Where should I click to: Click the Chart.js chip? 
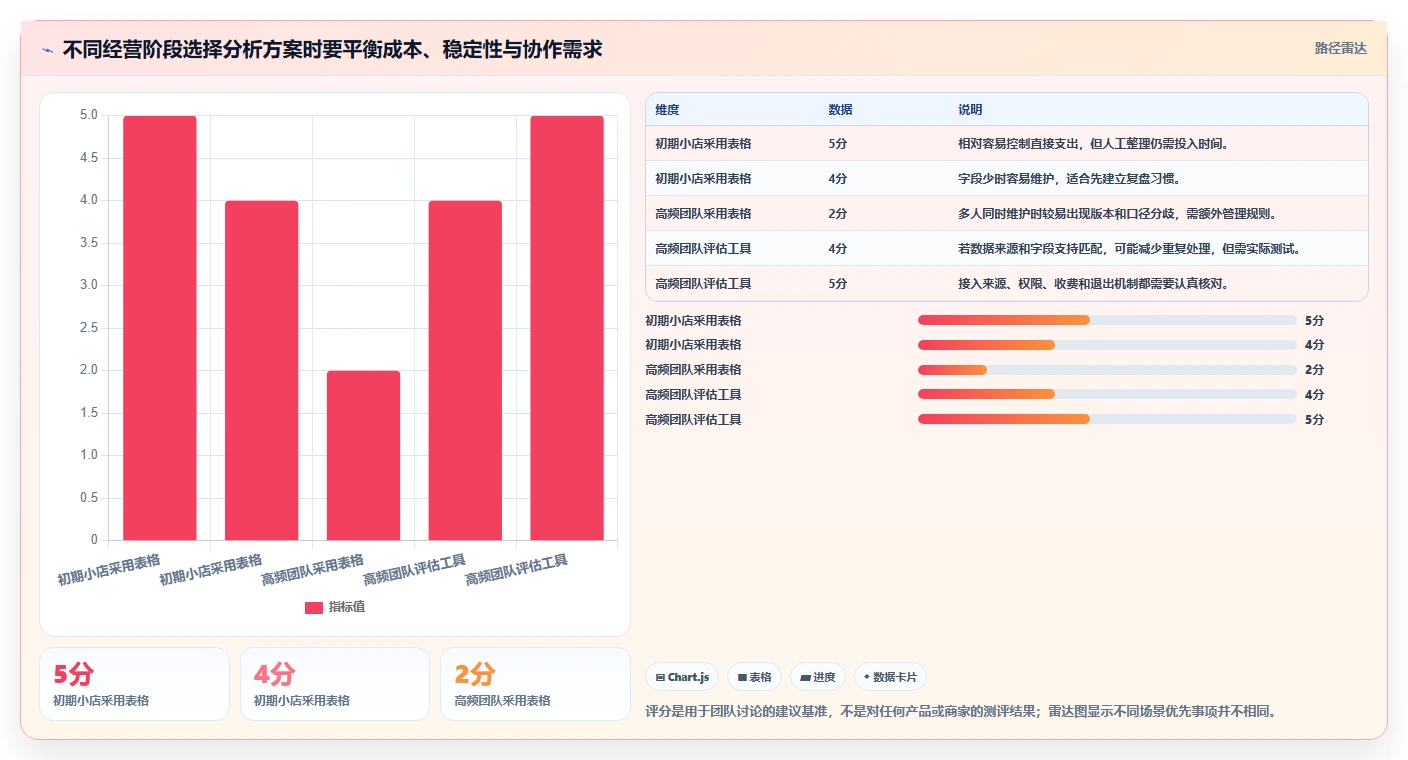click(682, 677)
